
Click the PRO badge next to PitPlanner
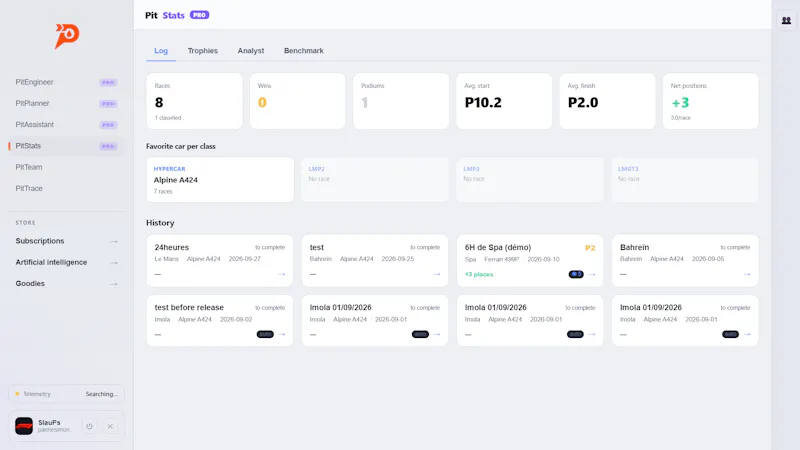108,104
